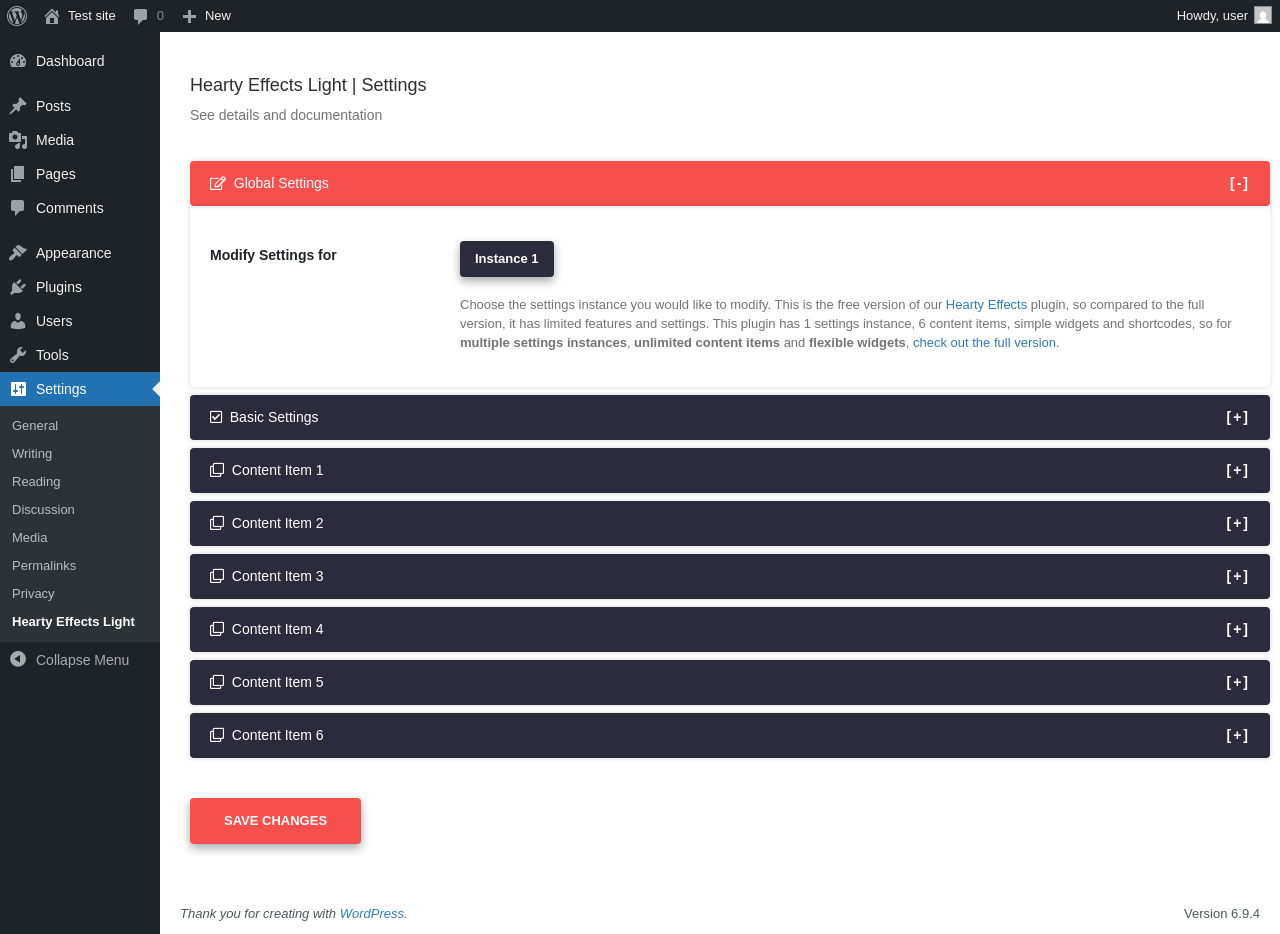This screenshot has height=934, width=1280.
Task: Go to the Media menu item
Action: tap(55, 140)
